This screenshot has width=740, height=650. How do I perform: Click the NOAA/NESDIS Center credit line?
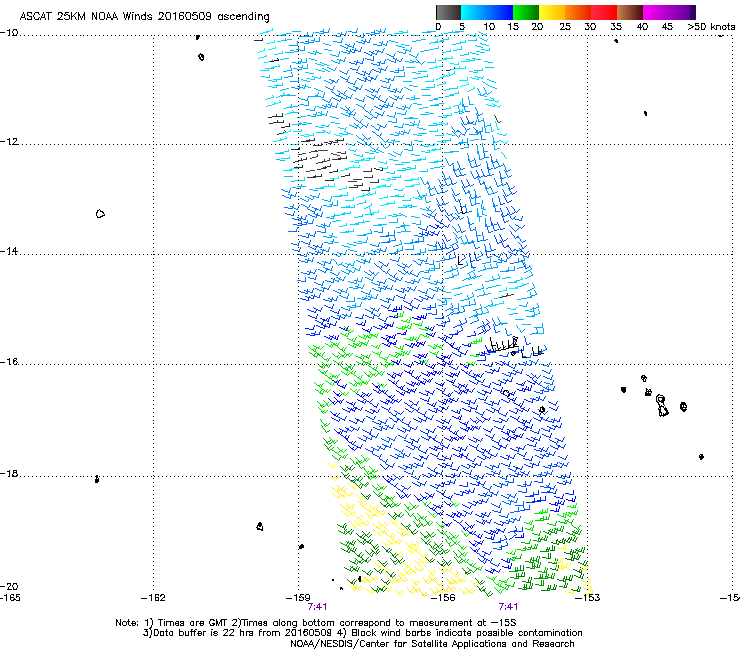(x=432, y=644)
